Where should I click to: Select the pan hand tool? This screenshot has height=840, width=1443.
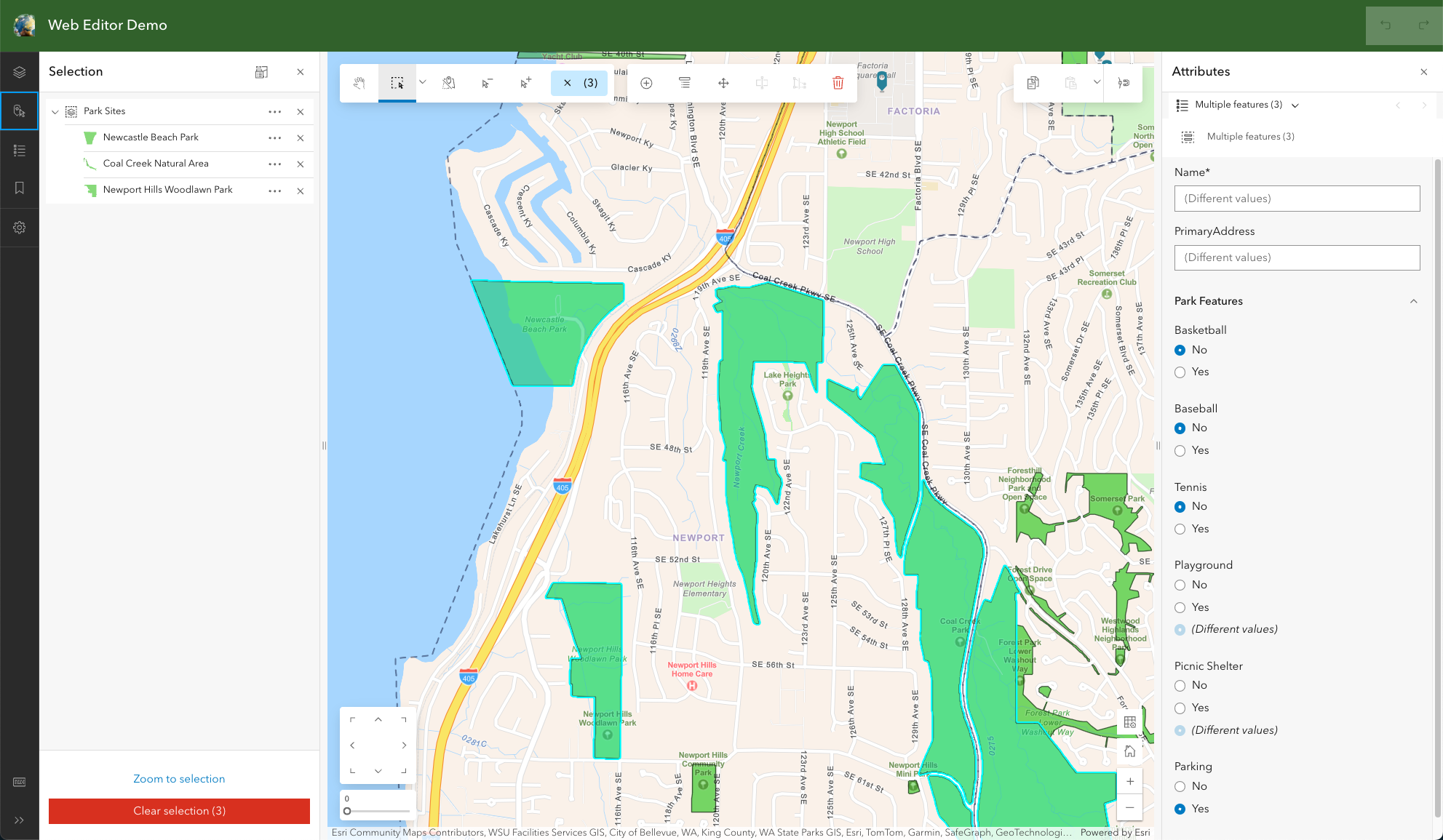click(359, 83)
